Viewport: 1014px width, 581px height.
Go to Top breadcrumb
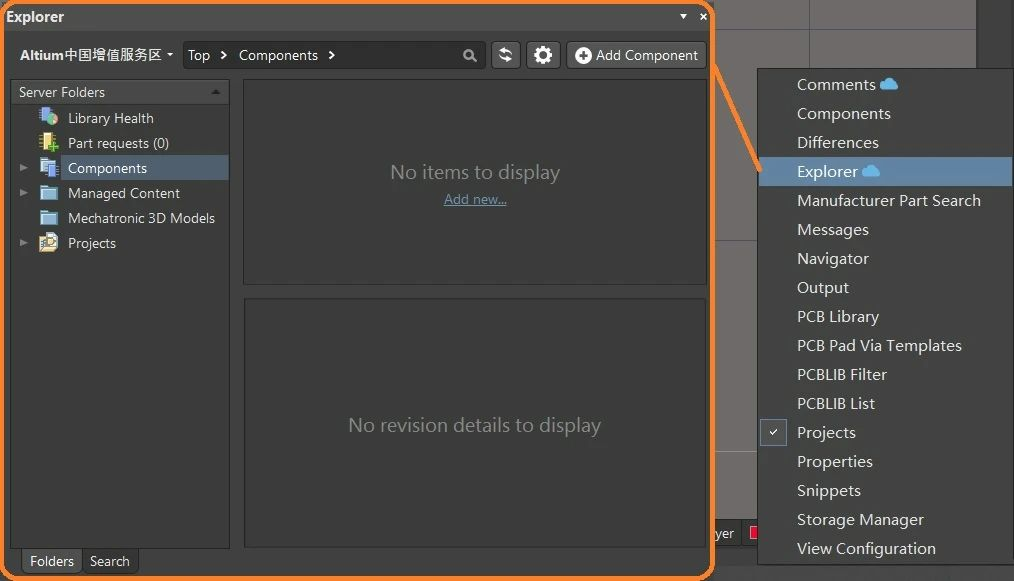[x=199, y=55]
